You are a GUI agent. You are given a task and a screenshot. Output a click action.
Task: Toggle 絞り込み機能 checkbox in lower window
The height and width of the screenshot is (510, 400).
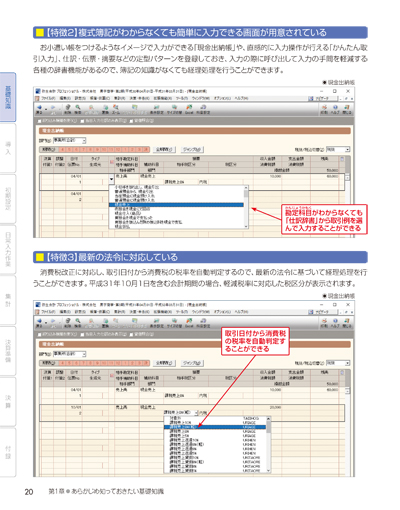tap(40, 334)
